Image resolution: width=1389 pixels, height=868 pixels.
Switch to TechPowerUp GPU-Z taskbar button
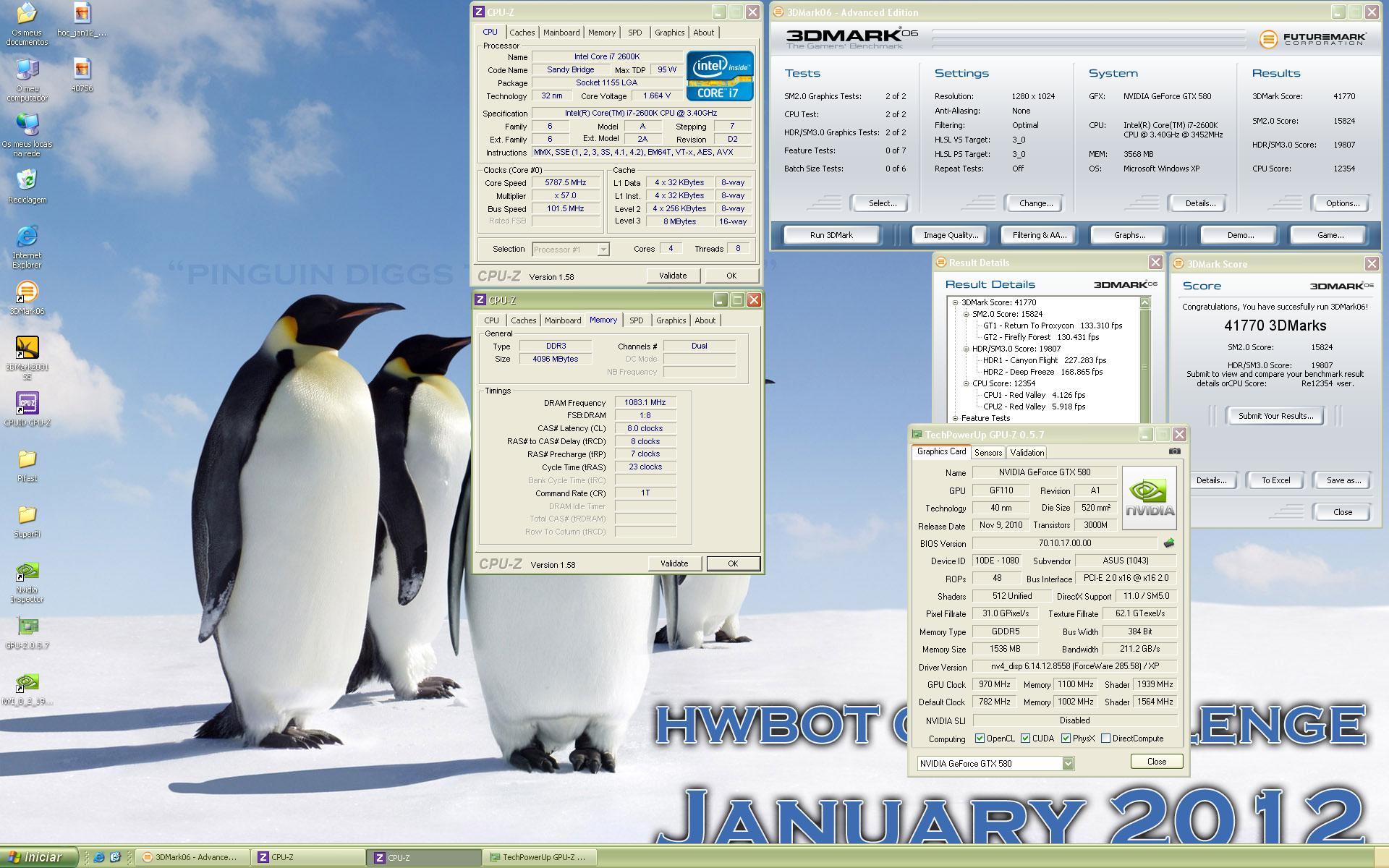(x=540, y=857)
